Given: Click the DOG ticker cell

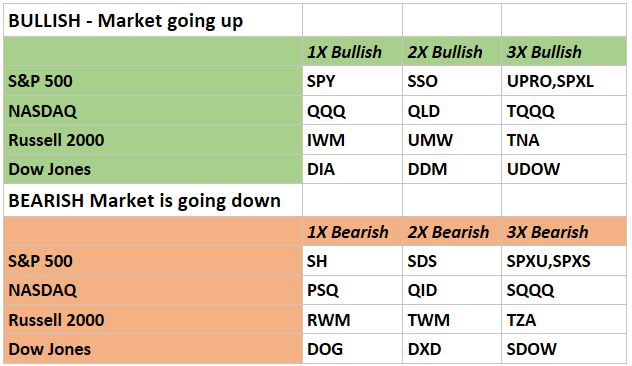Looking at the screenshot, I should pos(352,349).
